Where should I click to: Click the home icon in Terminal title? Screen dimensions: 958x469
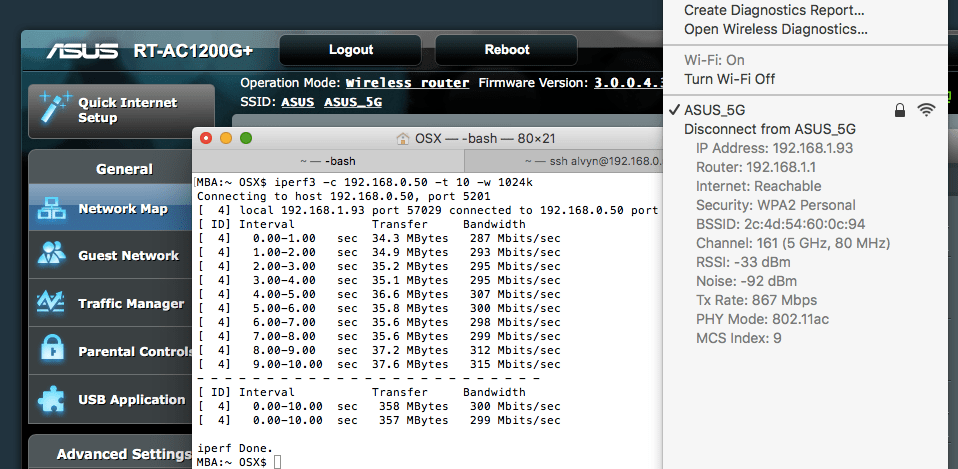click(403, 138)
